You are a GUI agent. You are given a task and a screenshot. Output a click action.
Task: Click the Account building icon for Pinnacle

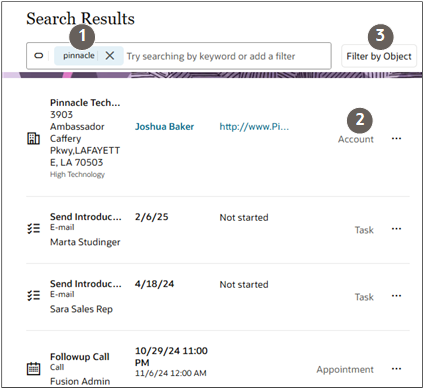33,138
